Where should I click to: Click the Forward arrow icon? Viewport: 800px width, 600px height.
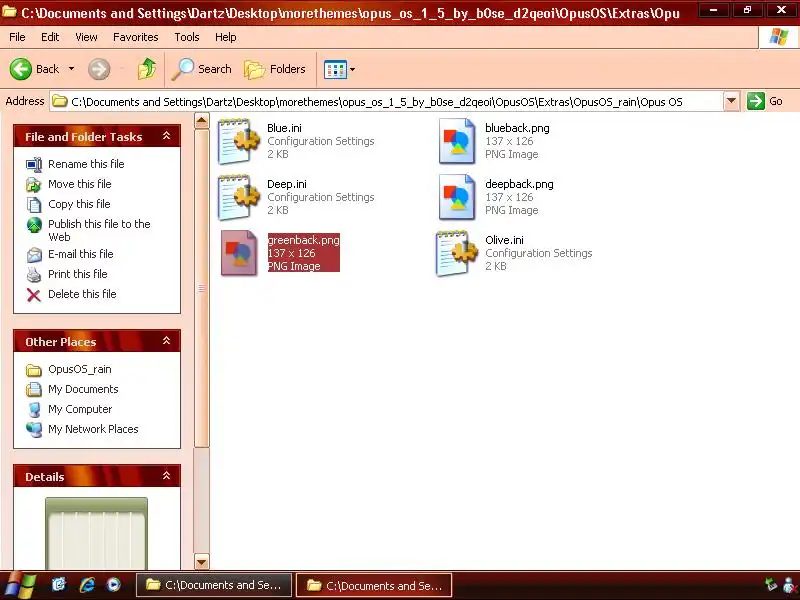(x=99, y=69)
